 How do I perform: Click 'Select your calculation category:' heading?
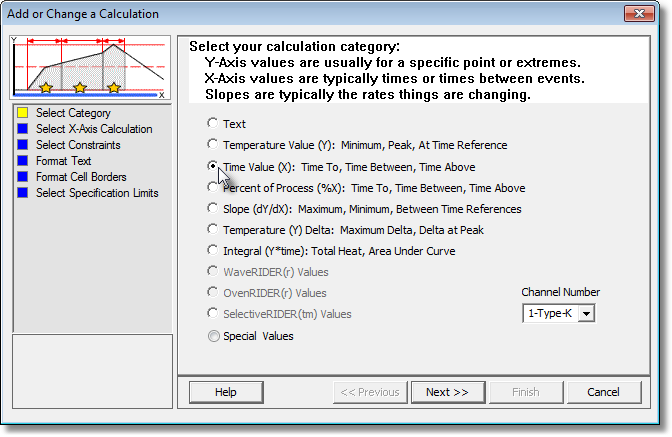pyautogui.click(x=294, y=46)
